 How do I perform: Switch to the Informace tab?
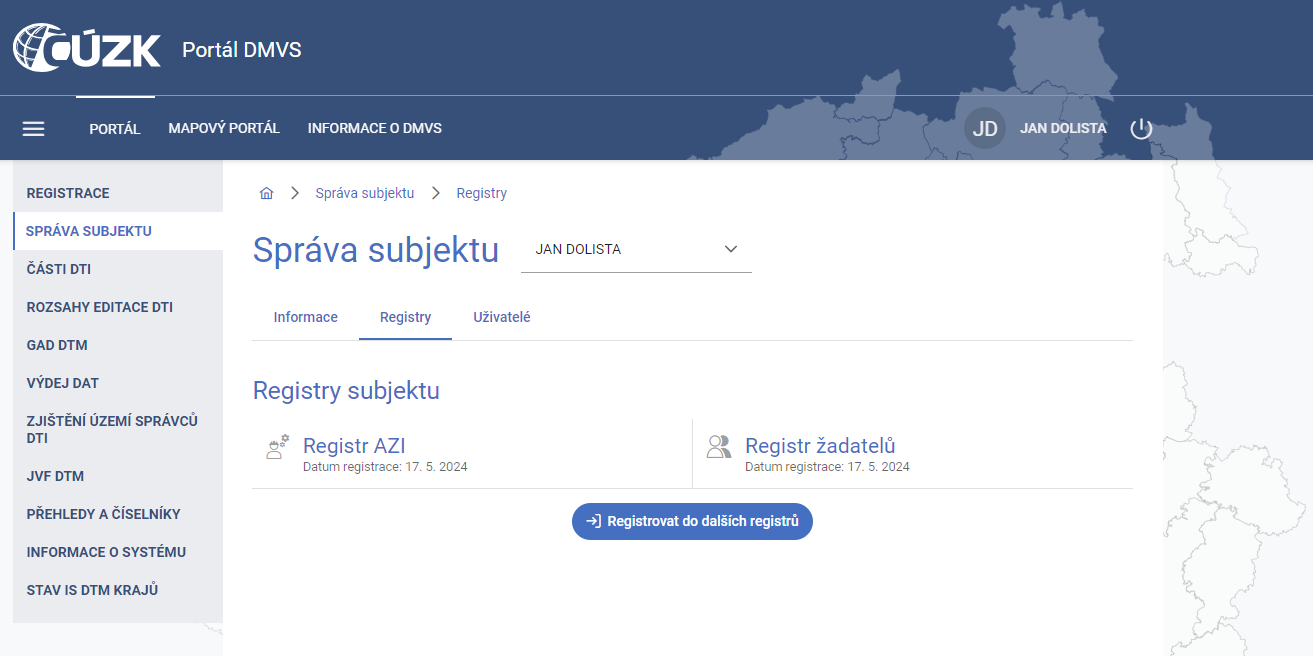click(x=305, y=317)
